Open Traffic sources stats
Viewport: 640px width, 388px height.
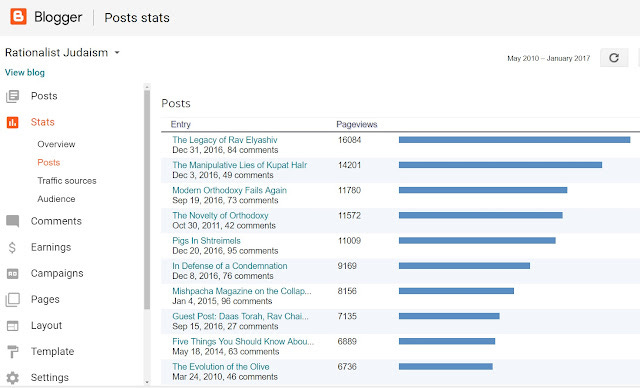click(x=67, y=181)
